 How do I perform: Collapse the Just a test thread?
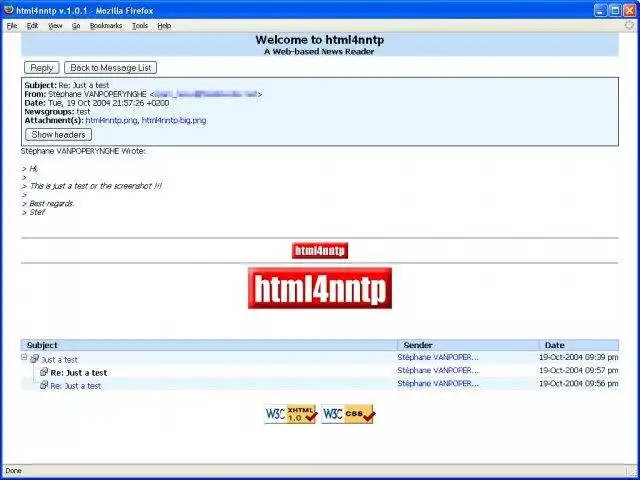[x=24, y=358]
